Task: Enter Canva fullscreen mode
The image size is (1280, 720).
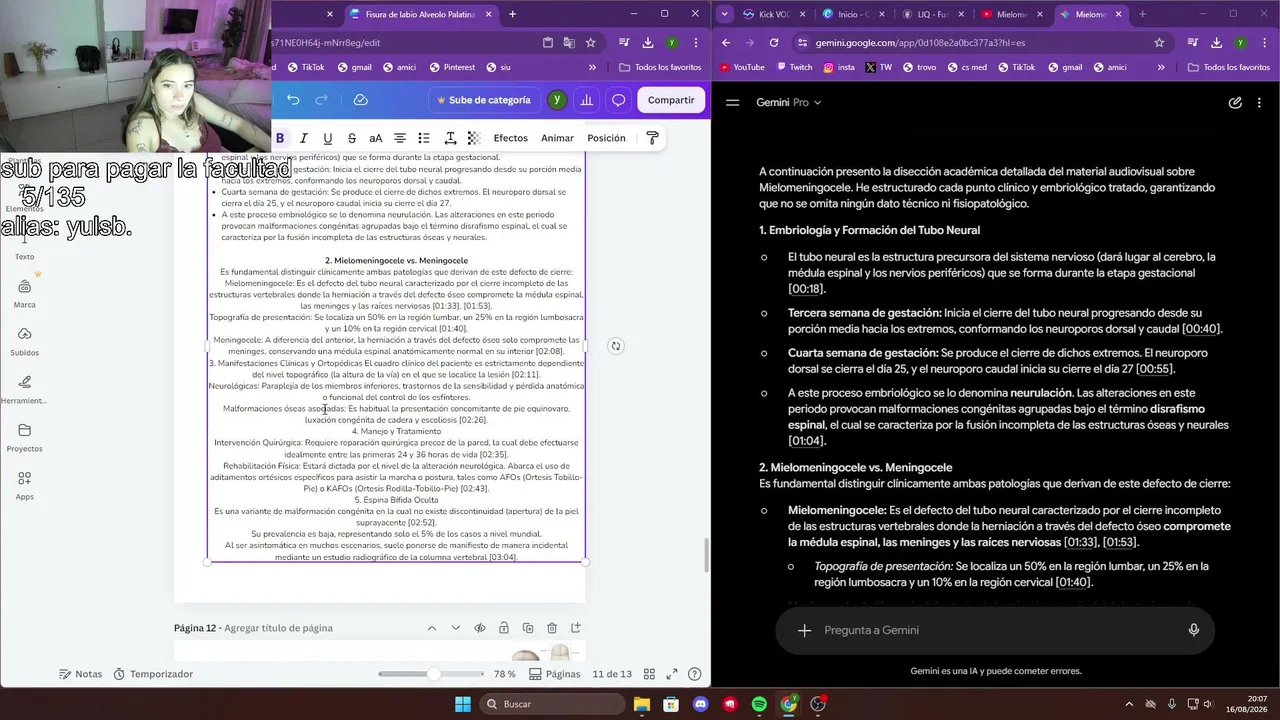Action: (673, 674)
